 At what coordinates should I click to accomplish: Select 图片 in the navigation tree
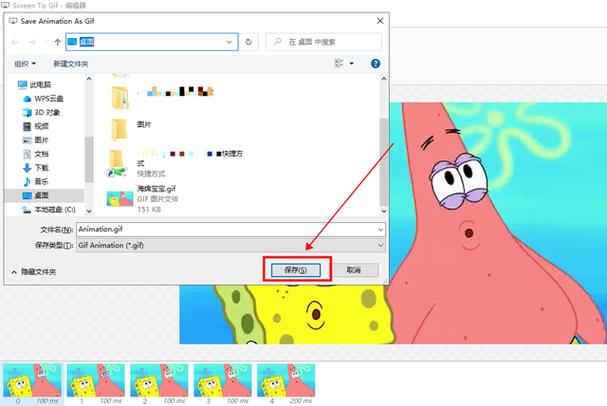(x=36, y=140)
